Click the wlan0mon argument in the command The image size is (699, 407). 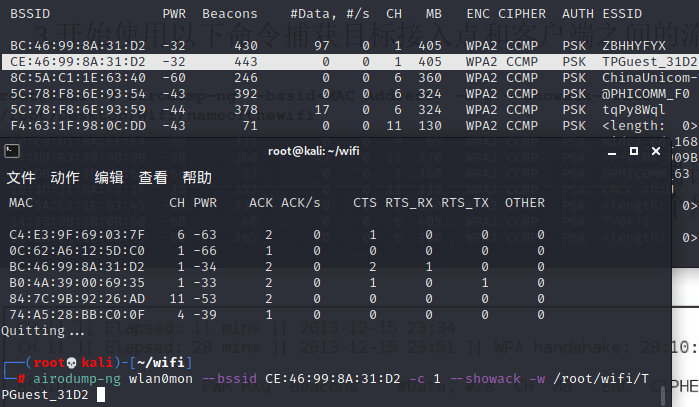point(160,379)
